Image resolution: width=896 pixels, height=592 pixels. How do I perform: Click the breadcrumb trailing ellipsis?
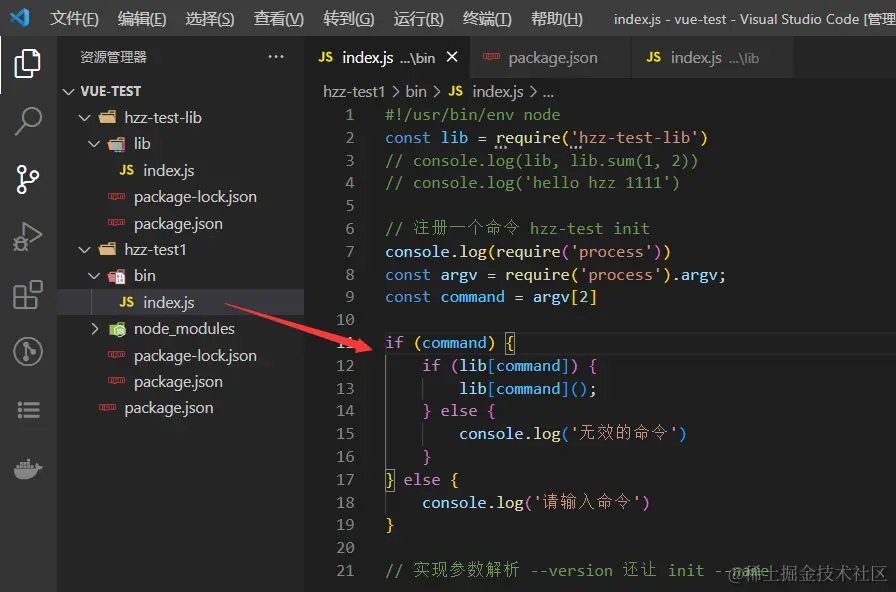pos(548,93)
